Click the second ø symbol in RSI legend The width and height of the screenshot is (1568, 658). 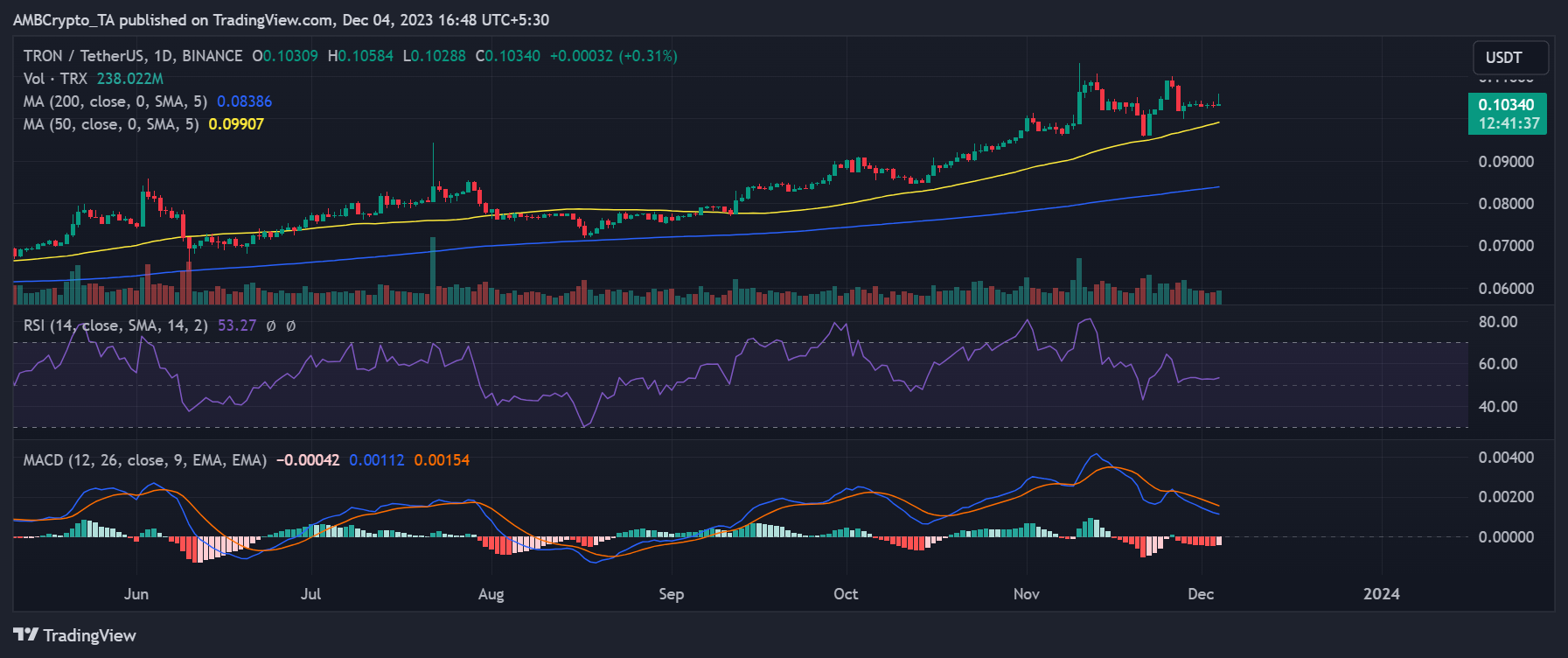click(x=291, y=325)
